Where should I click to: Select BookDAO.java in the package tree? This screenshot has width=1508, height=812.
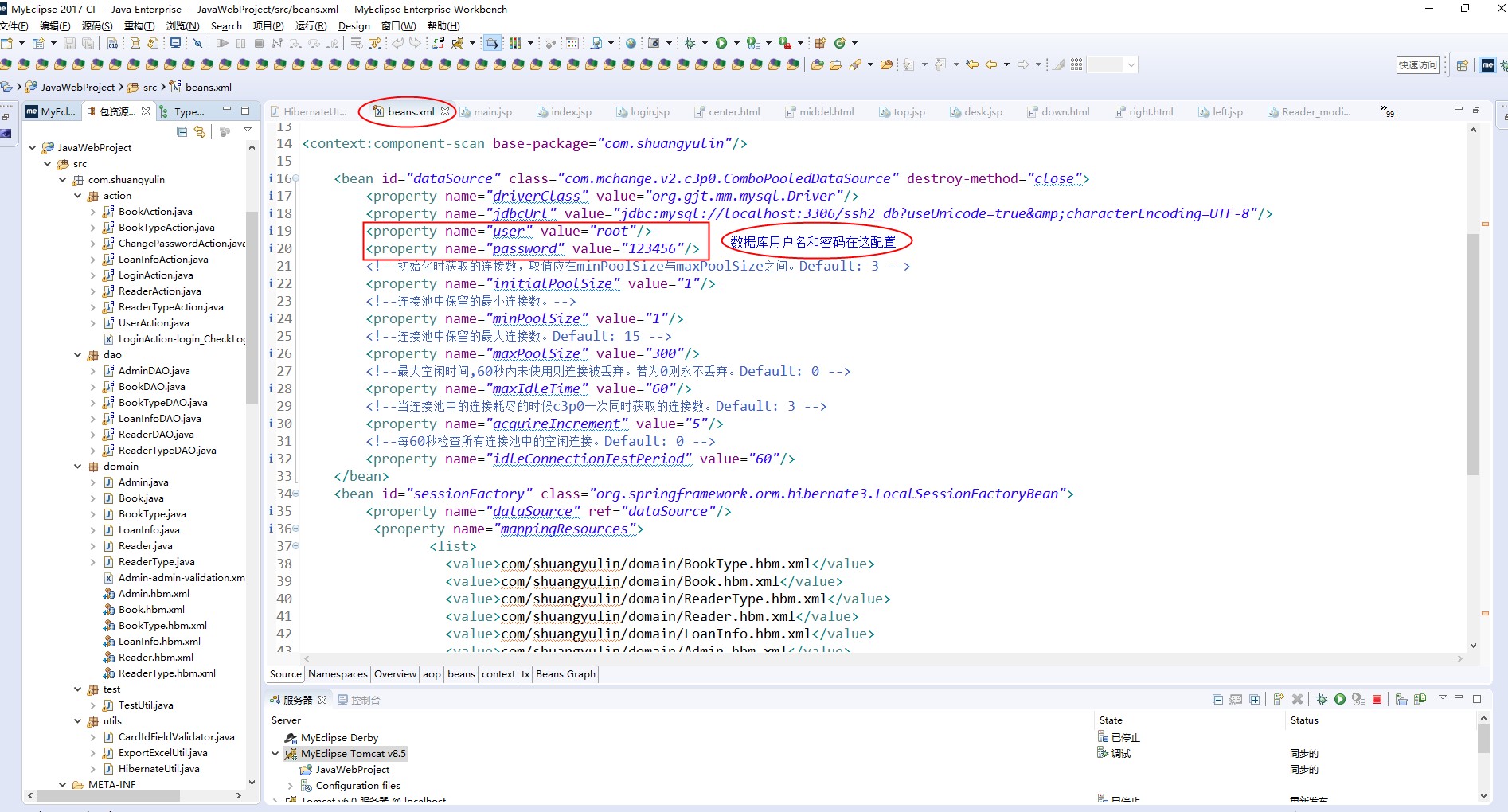[x=151, y=387]
